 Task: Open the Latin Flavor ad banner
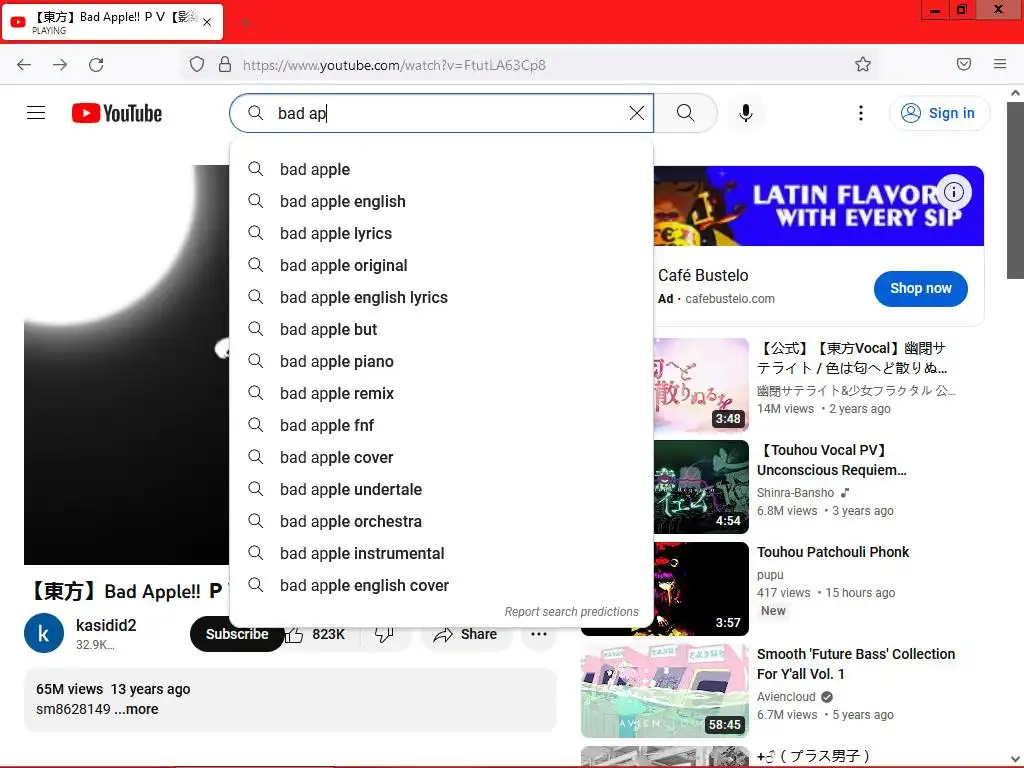819,206
